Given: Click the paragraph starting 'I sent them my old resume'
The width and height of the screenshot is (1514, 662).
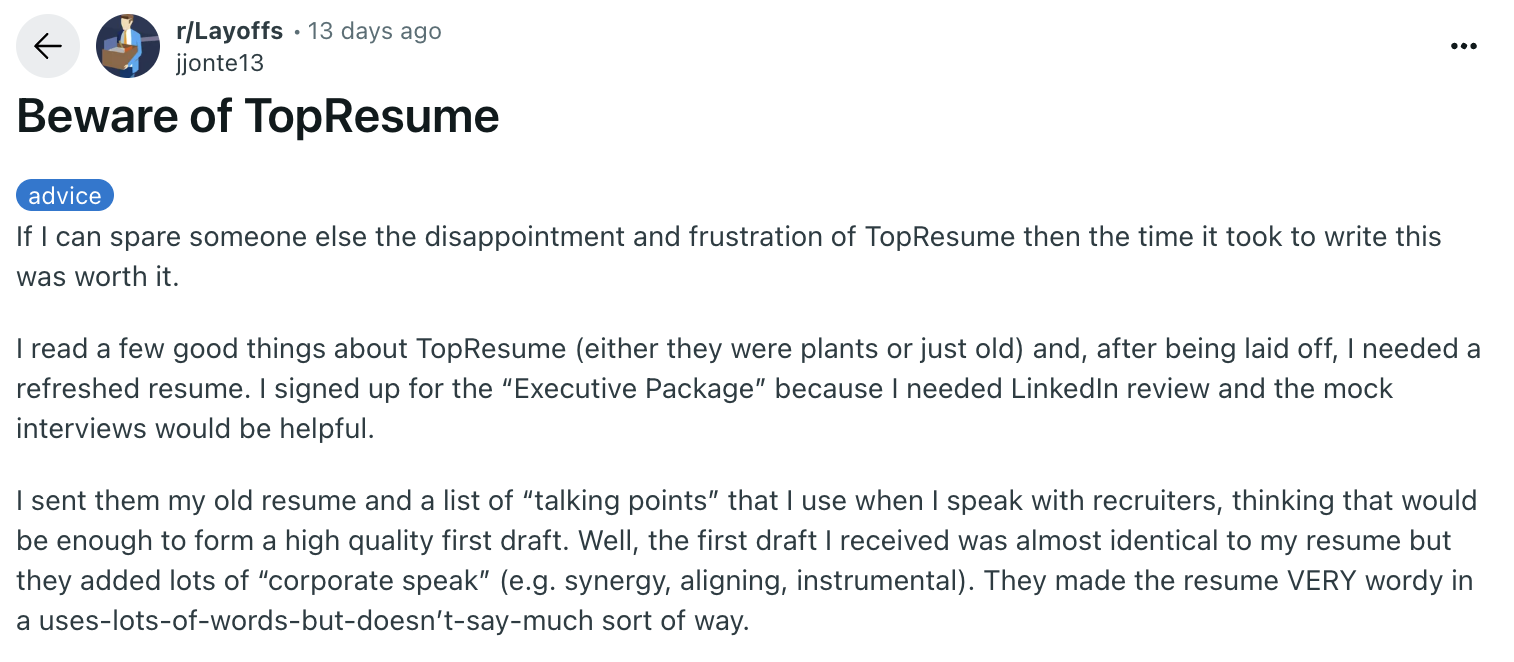Looking at the screenshot, I should (745, 560).
